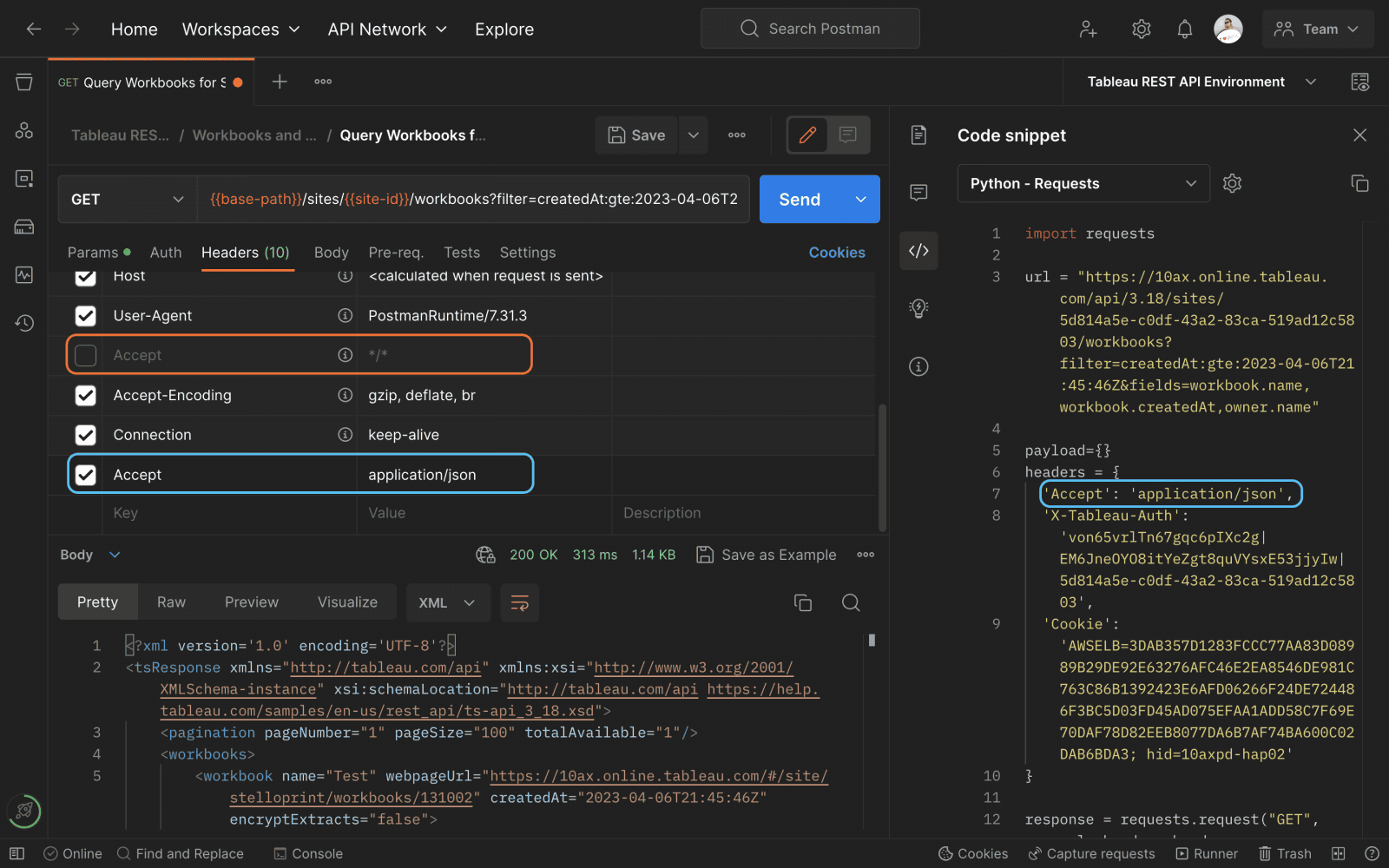Go forward with the right arrow

[x=72, y=29]
